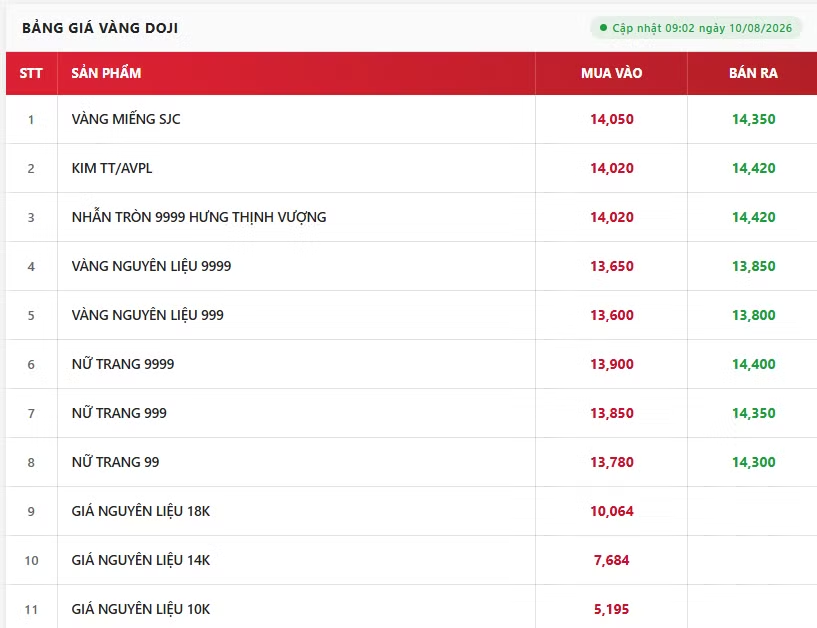Click sell price 14,420 for NHẪN TRÒN 9999
This screenshot has height=628, width=817.
(753, 217)
